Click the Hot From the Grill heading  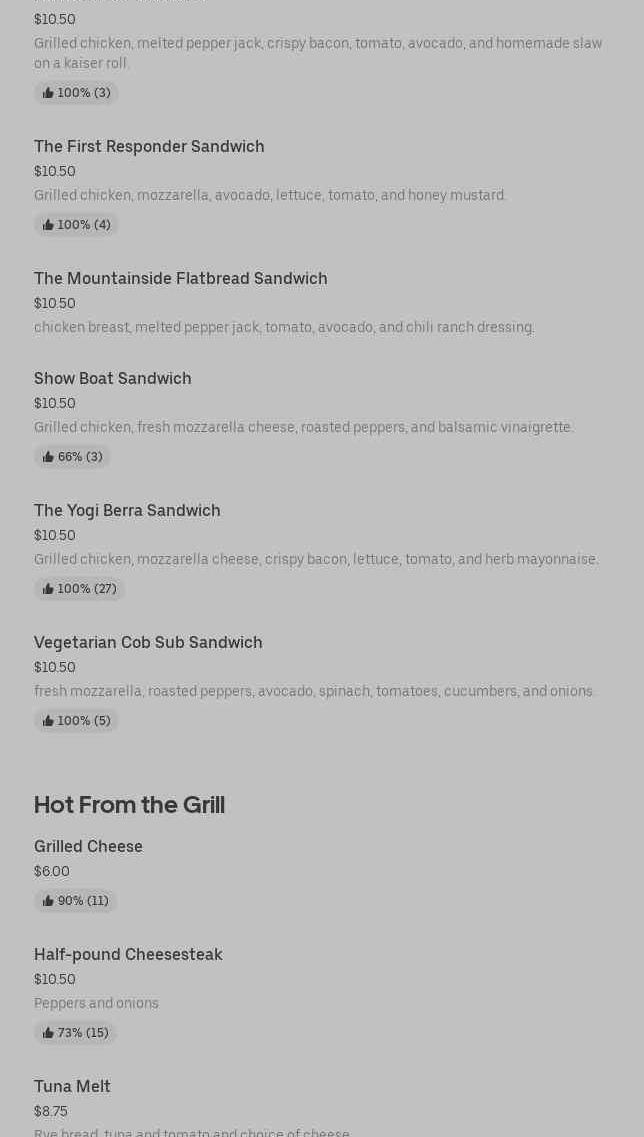[129, 805]
